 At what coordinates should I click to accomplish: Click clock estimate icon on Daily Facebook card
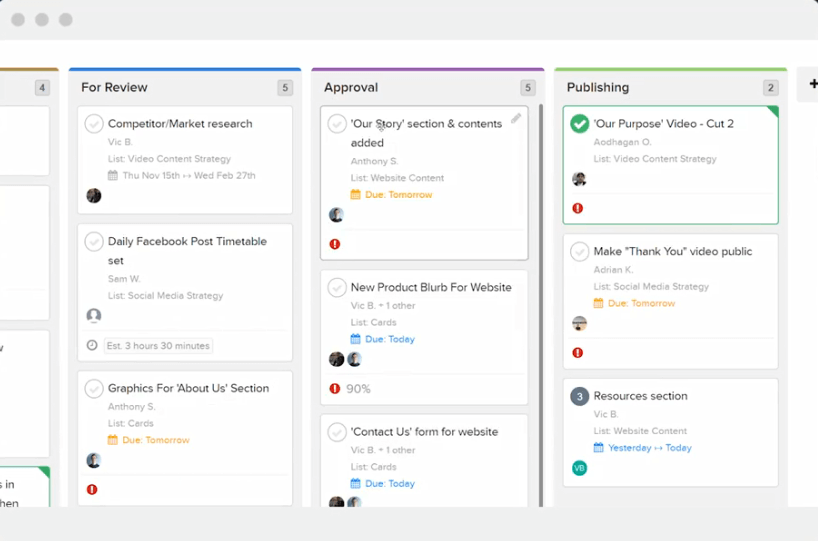pos(93,346)
